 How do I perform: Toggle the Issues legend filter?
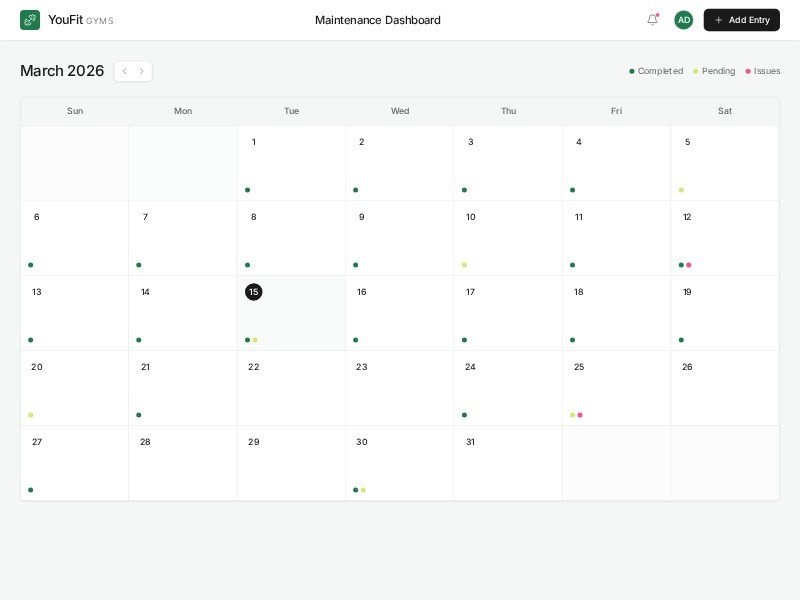point(763,71)
